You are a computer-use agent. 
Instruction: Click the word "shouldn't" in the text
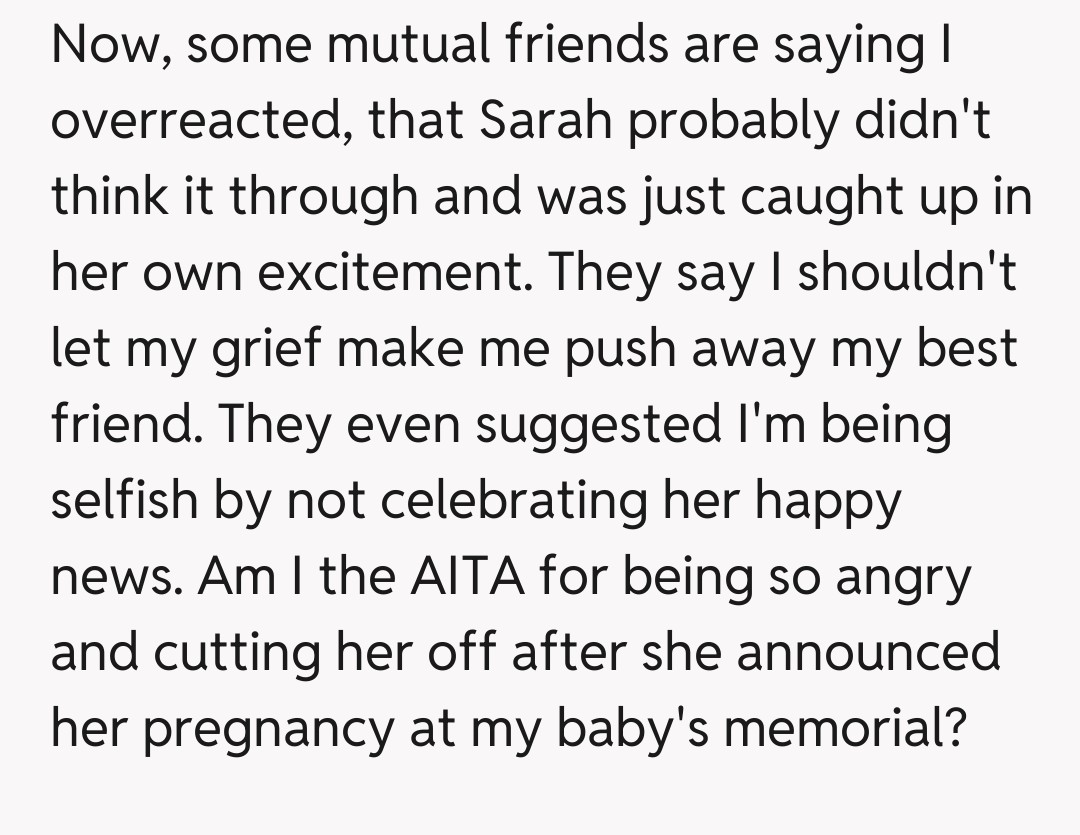906,273
